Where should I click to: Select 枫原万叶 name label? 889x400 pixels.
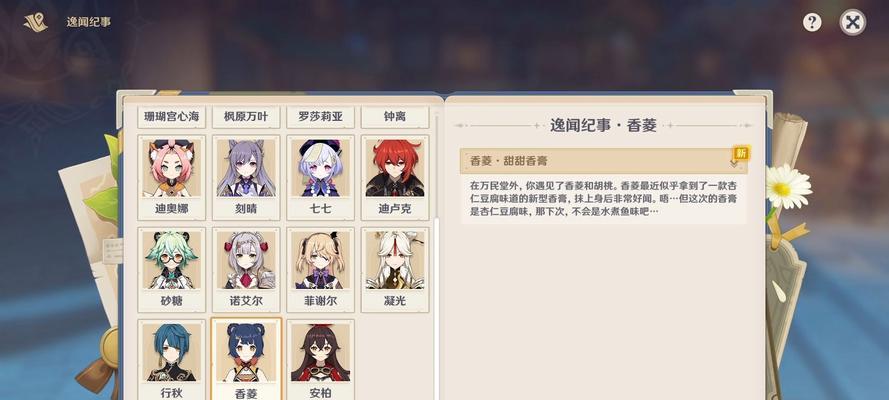pos(246,117)
